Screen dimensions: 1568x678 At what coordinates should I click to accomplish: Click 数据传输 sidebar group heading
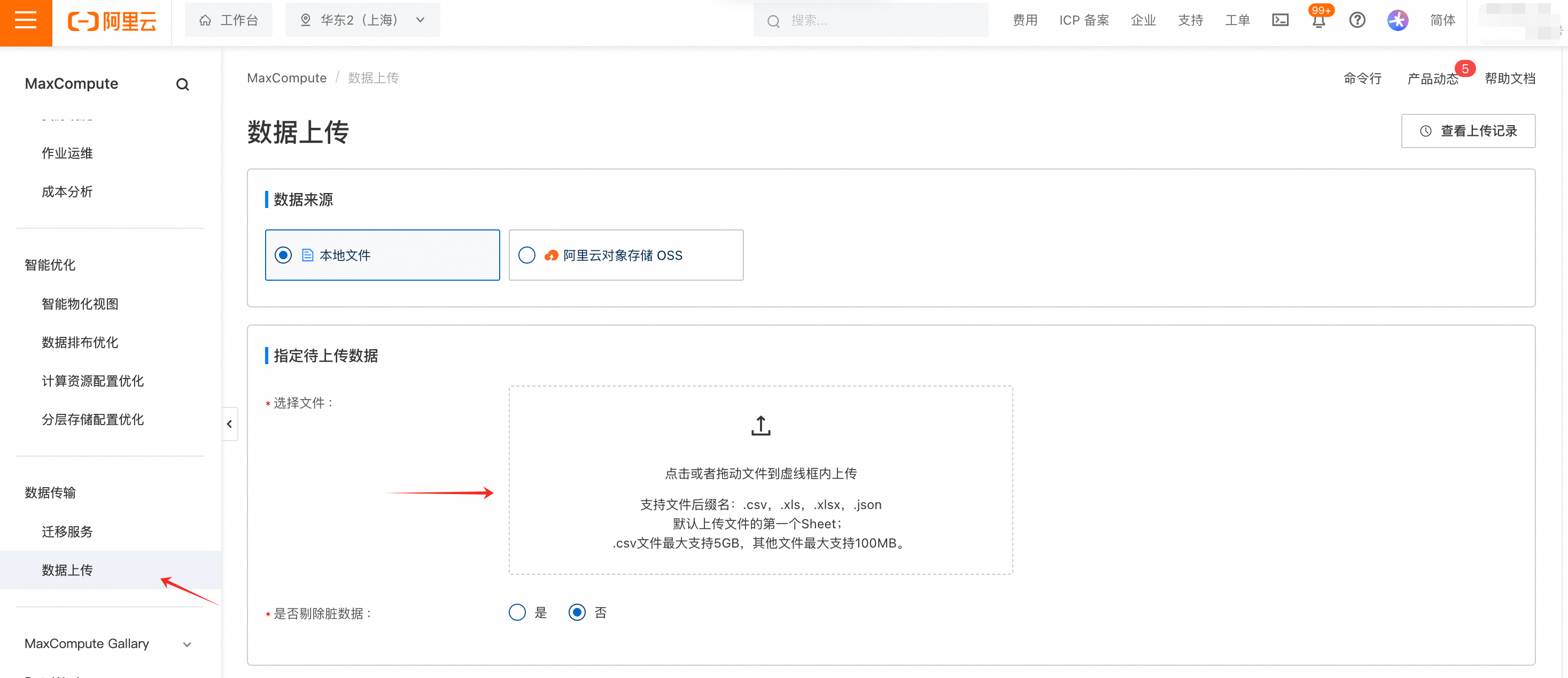[50, 493]
